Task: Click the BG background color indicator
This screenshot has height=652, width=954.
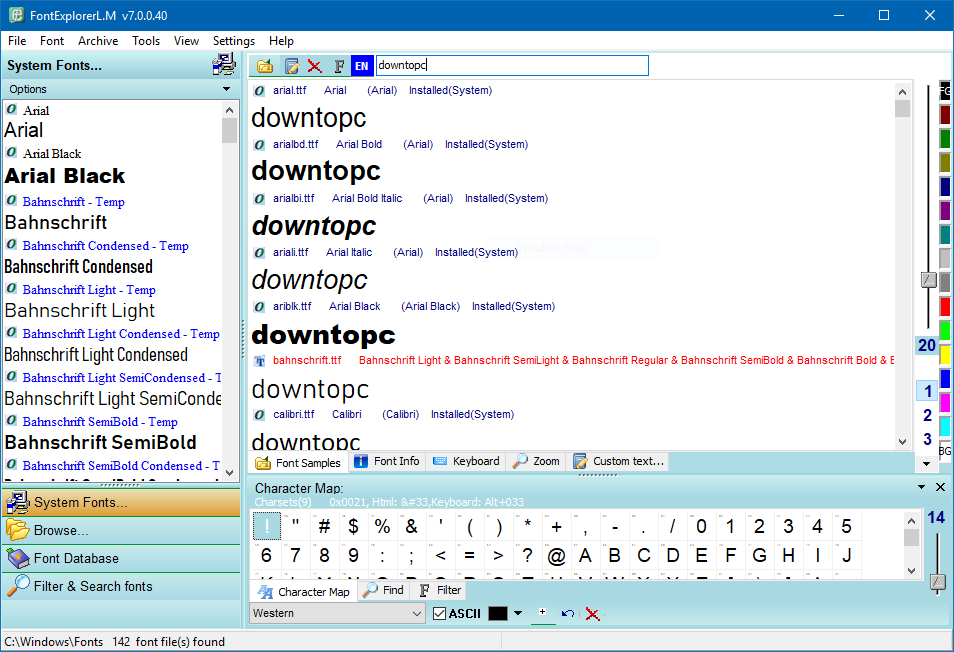Action: 944,451
